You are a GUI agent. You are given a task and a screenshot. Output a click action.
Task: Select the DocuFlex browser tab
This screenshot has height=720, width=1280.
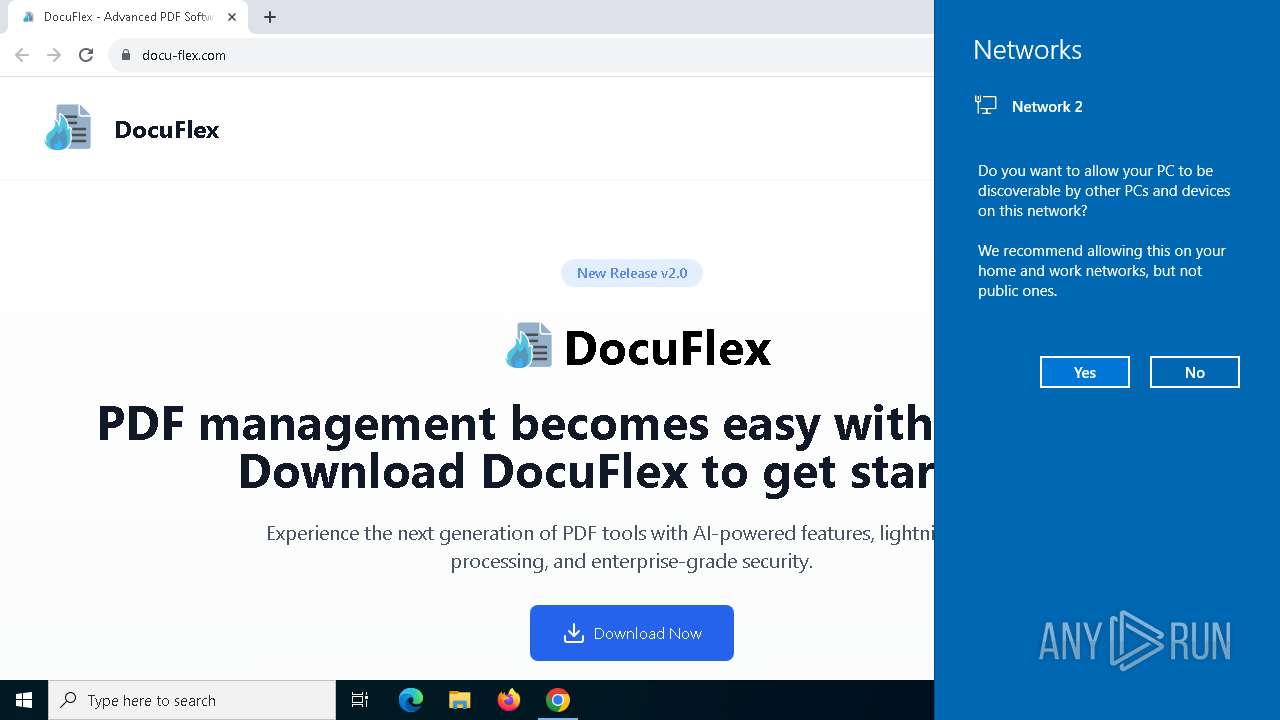pos(127,17)
